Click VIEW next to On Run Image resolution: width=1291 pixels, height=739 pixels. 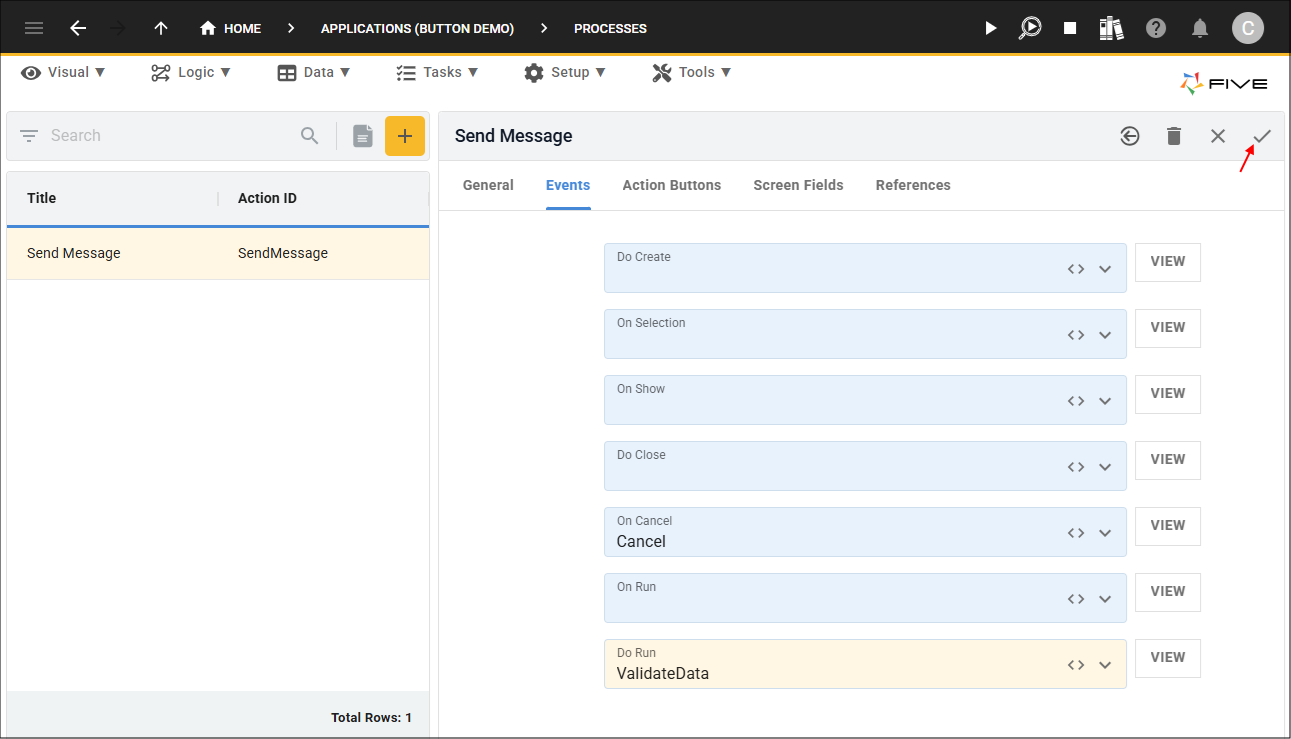pos(1168,592)
